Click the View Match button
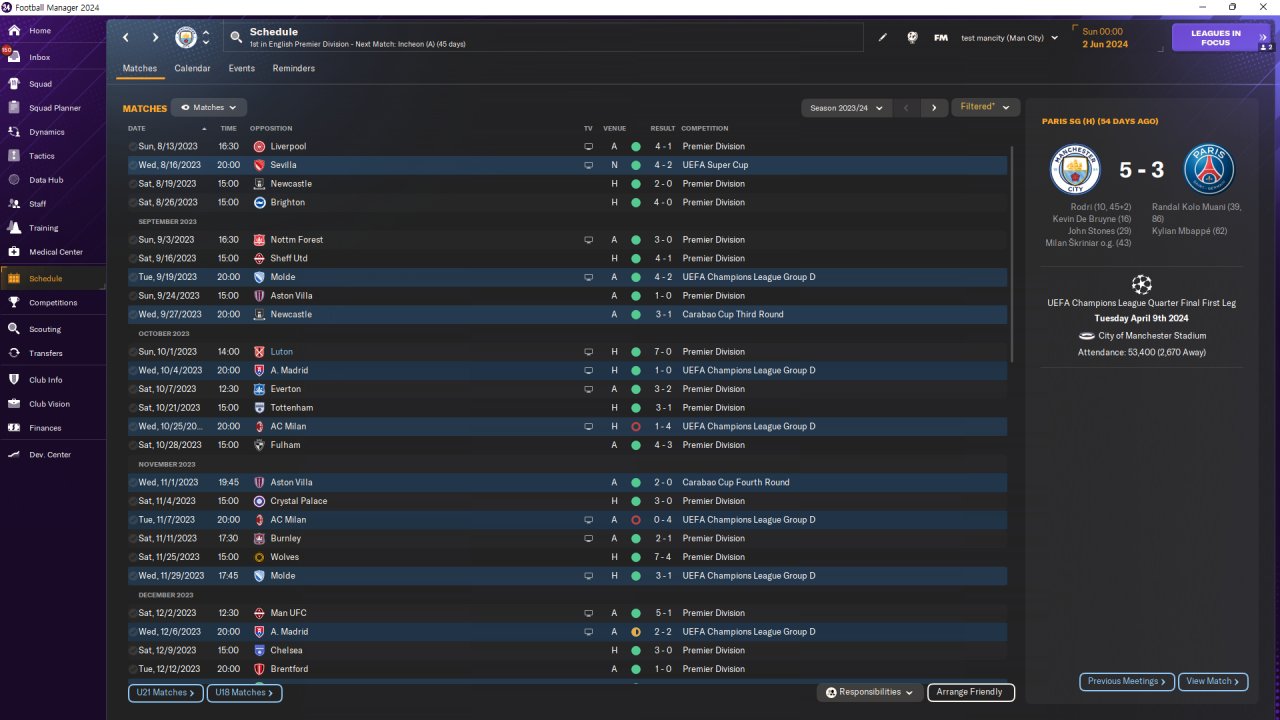The width and height of the screenshot is (1280, 720). (1213, 681)
